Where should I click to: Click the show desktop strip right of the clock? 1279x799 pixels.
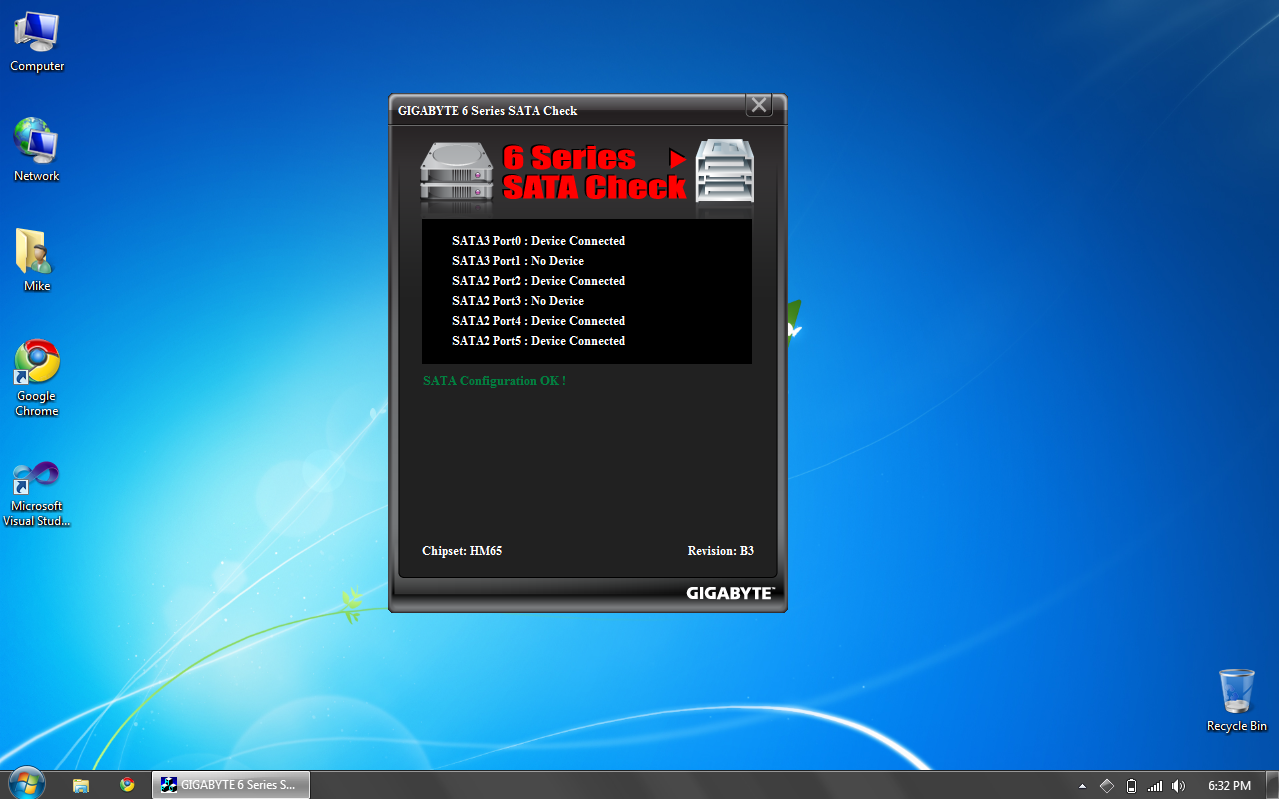1272,785
